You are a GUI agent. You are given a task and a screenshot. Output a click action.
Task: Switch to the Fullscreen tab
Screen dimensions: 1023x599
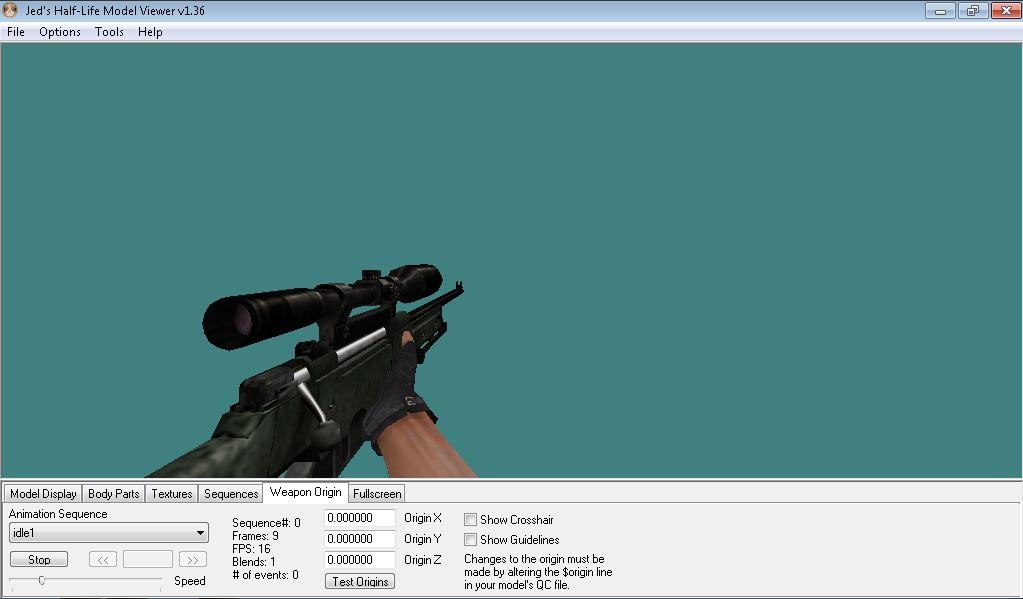[376, 493]
